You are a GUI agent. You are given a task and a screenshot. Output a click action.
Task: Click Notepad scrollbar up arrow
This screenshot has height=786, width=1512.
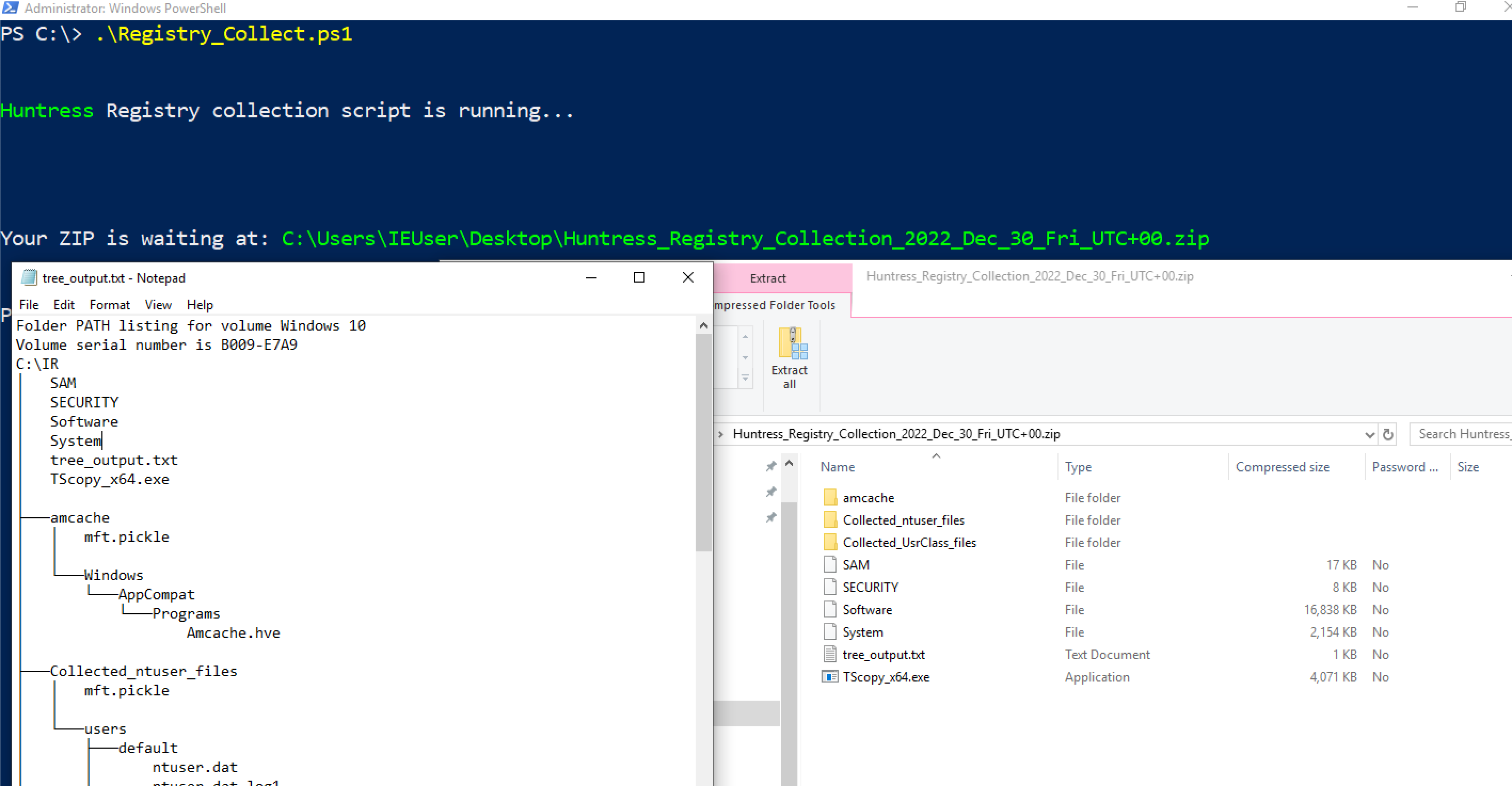click(703, 325)
